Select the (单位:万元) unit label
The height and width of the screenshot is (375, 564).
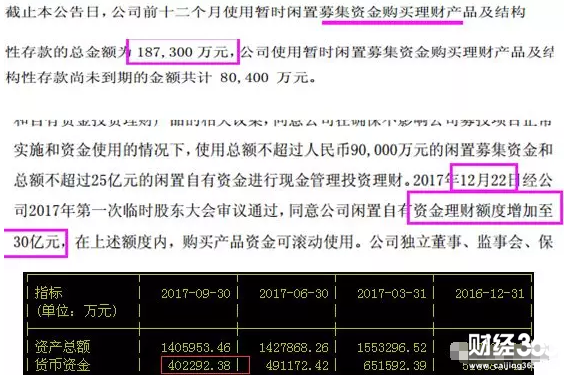pyautogui.click(x=76, y=311)
